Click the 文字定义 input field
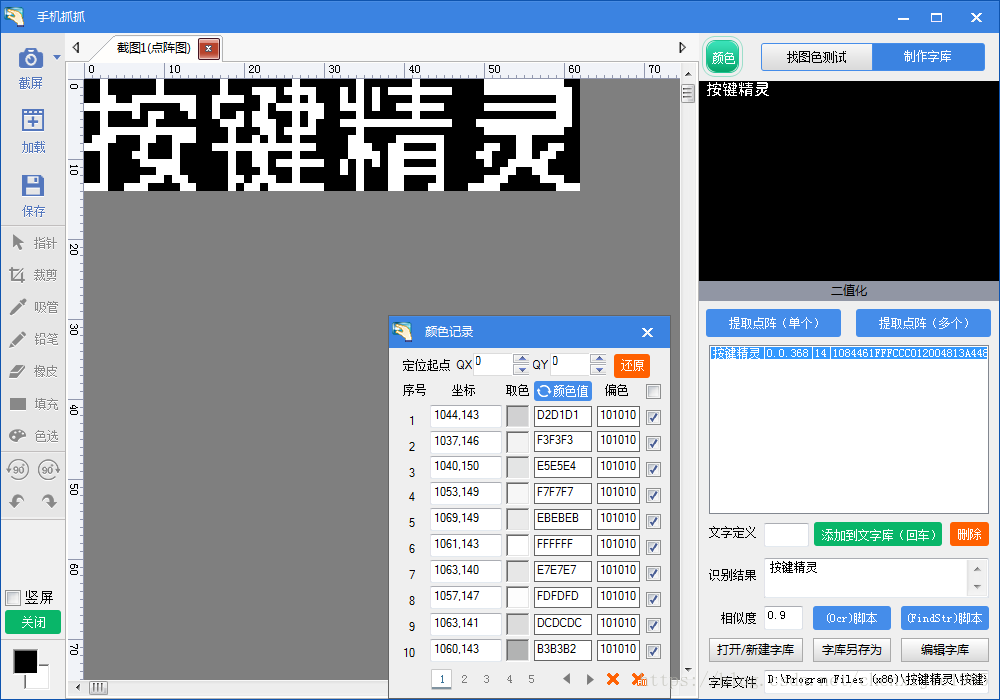The height and width of the screenshot is (700, 1000). (x=786, y=535)
